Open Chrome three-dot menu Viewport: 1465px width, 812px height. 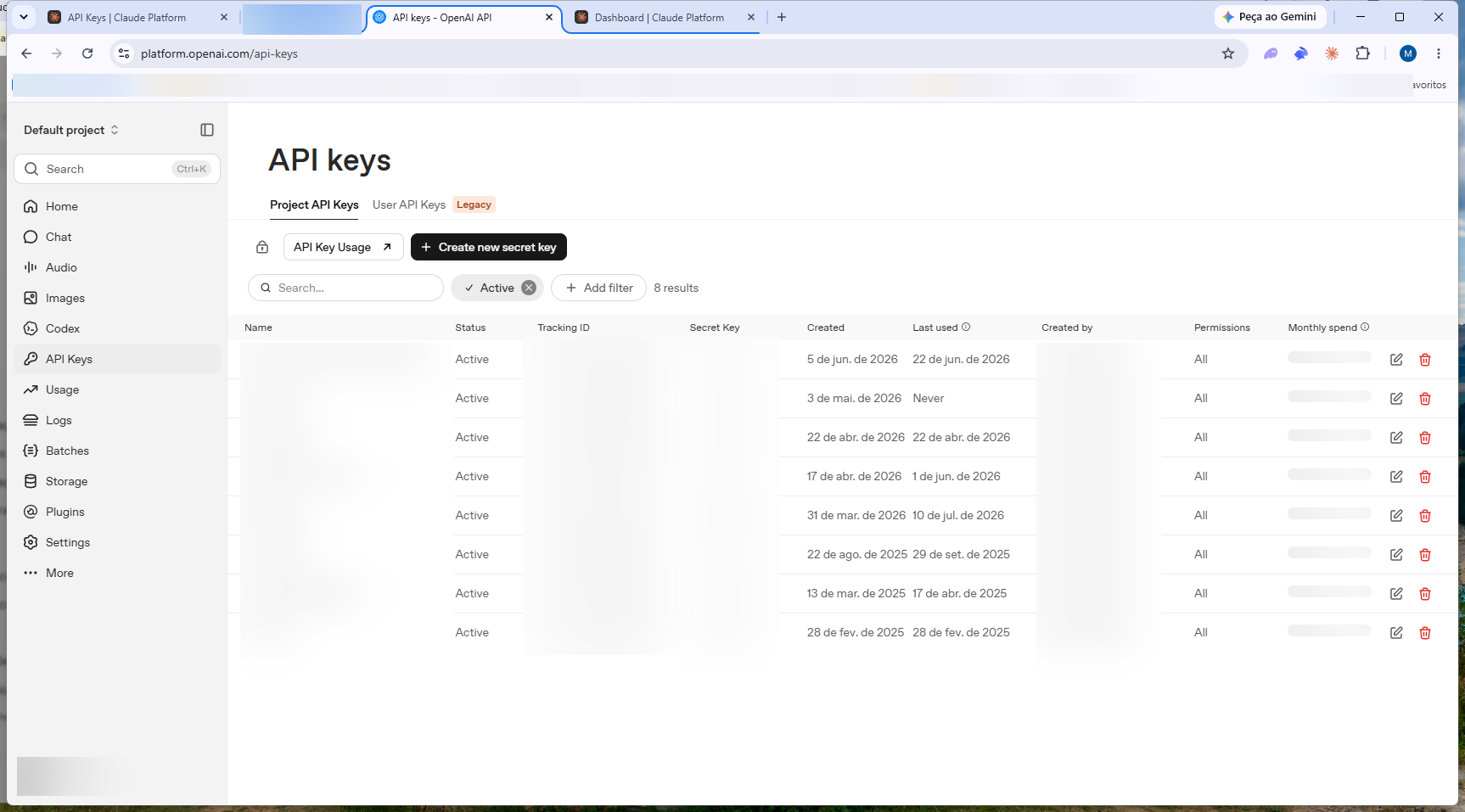click(x=1439, y=53)
